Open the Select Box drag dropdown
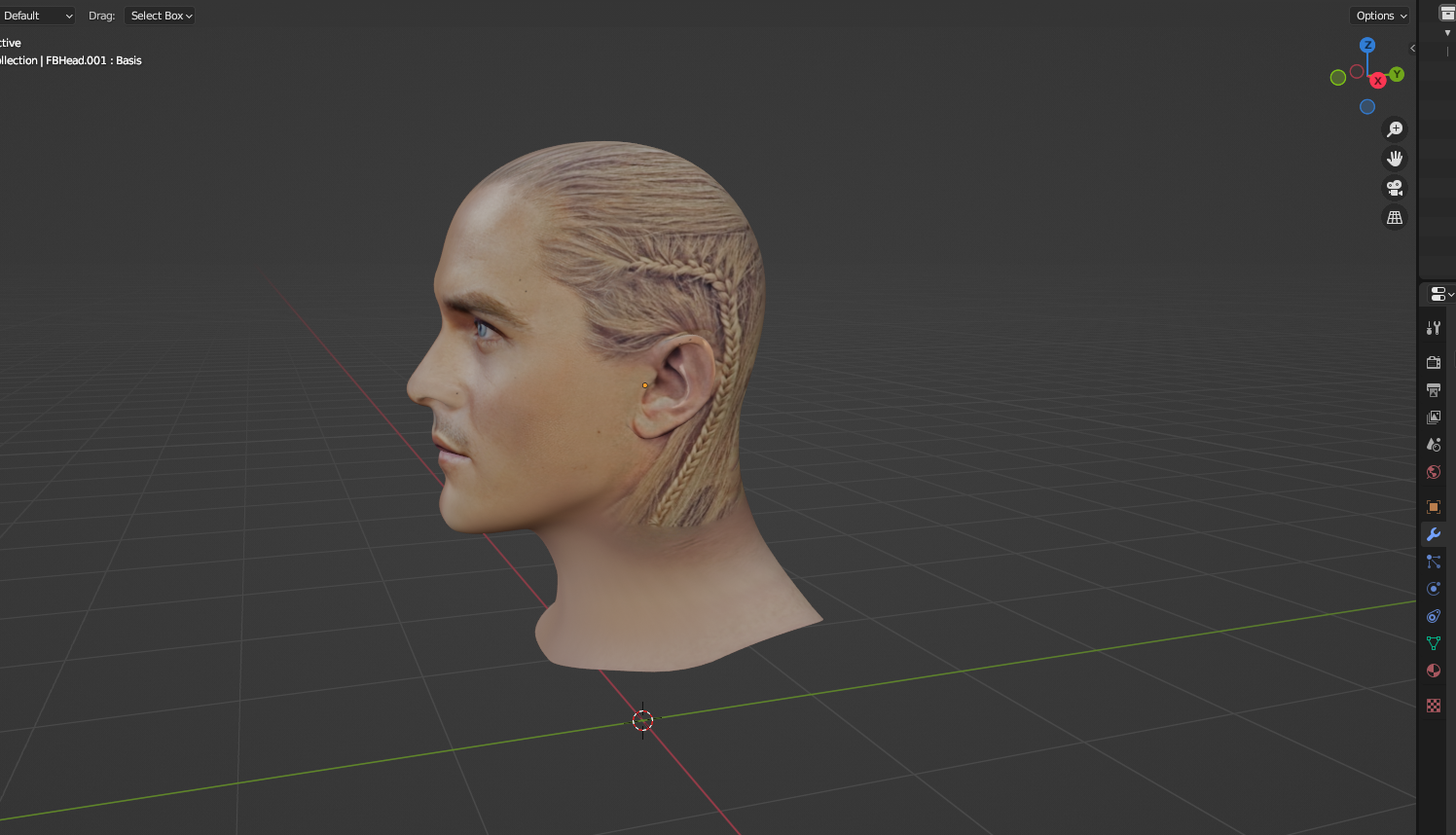1456x835 pixels. (160, 16)
